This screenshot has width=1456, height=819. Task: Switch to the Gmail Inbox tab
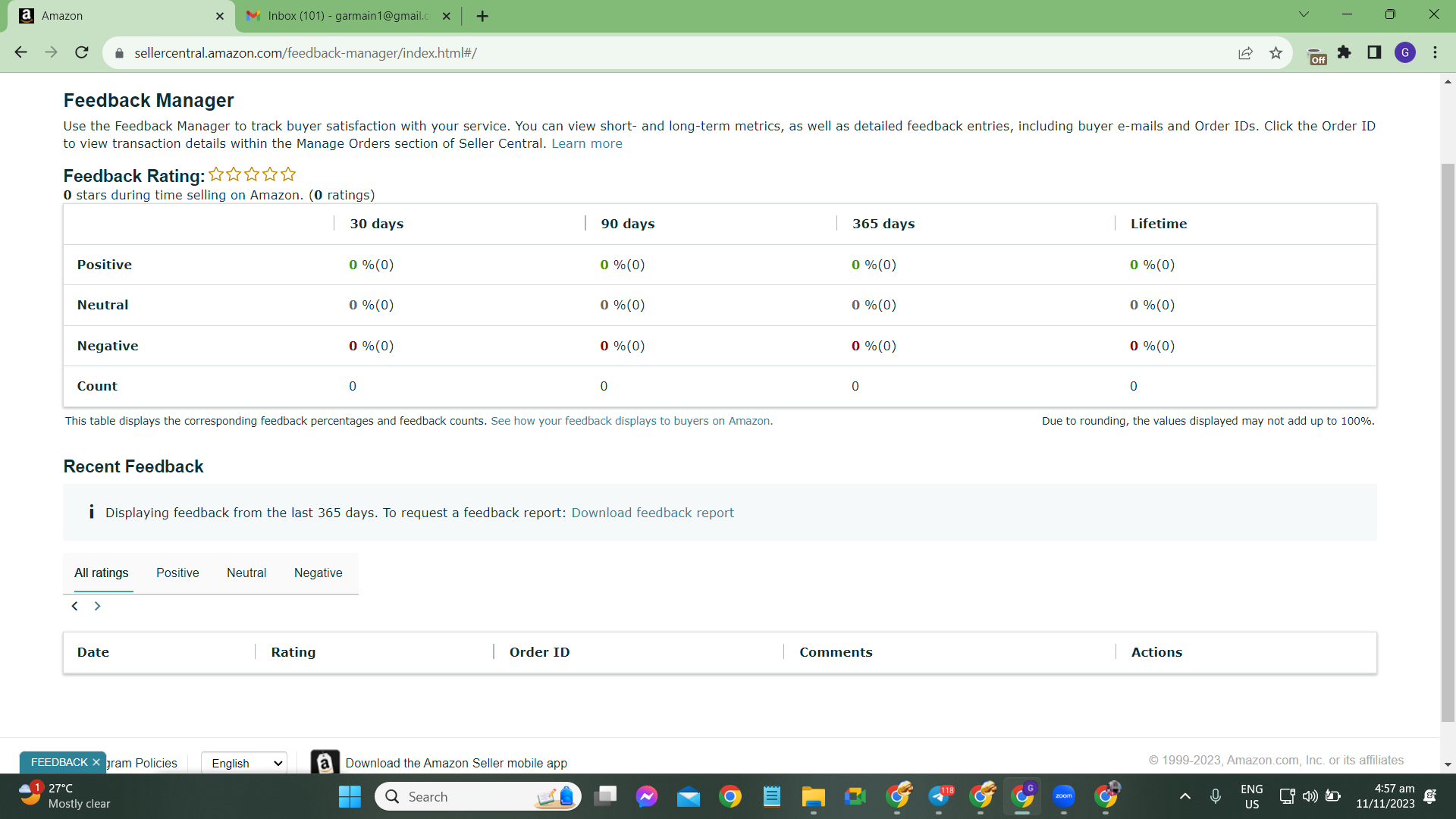tap(348, 16)
